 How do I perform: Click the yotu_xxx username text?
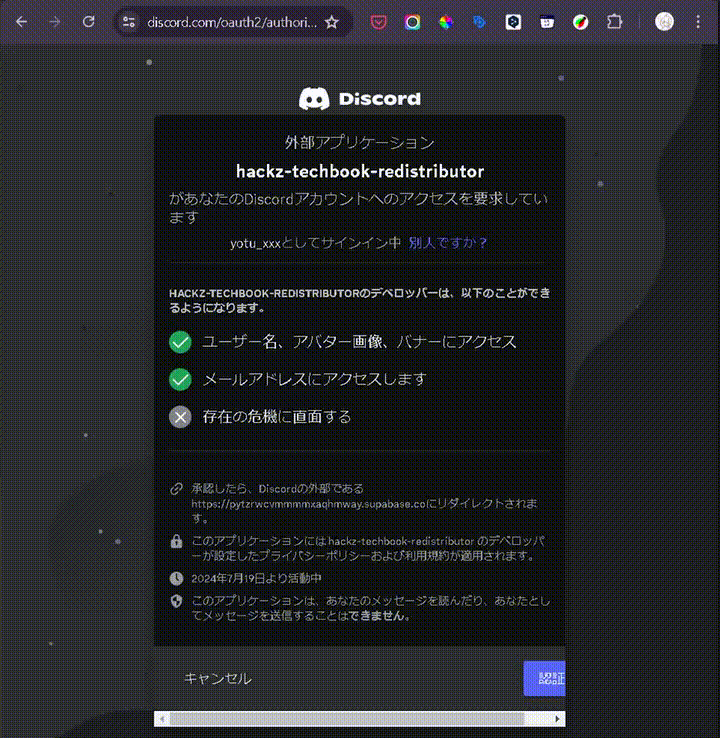point(255,243)
